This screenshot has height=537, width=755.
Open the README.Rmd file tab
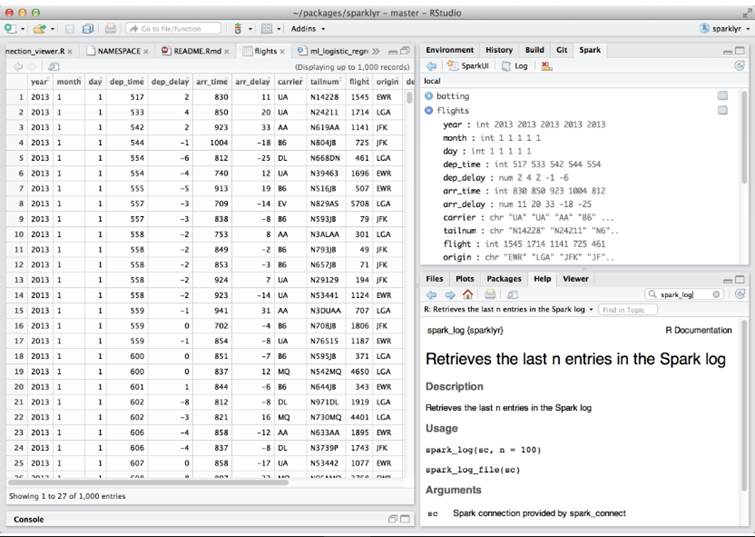click(195, 49)
